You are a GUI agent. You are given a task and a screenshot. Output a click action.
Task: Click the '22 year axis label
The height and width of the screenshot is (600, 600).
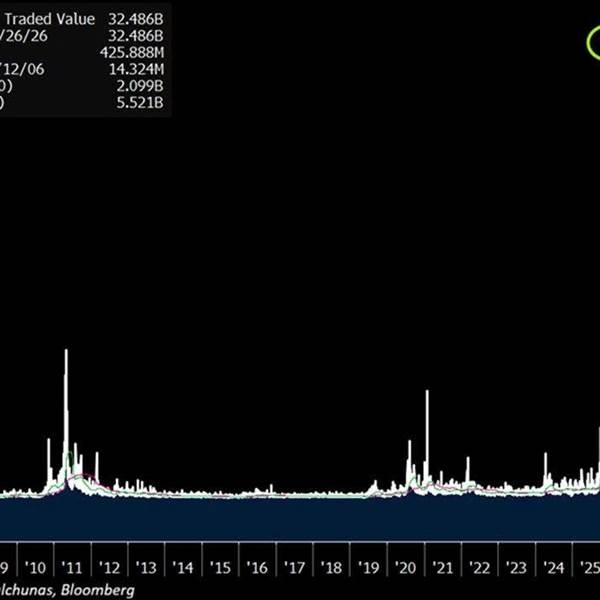[480, 567]
